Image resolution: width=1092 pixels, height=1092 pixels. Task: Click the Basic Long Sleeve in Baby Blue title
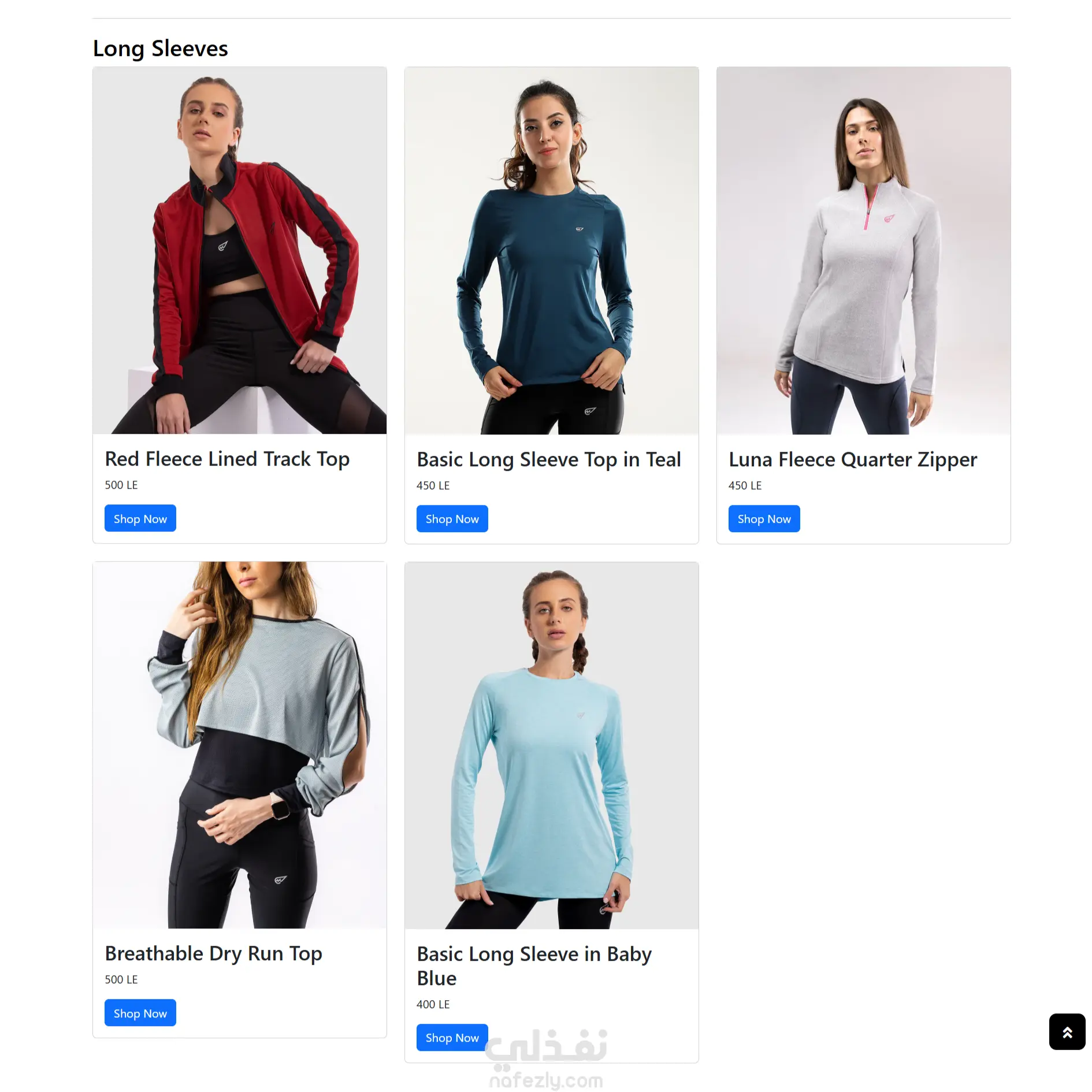pyautogui.click(x=534, y=966)
